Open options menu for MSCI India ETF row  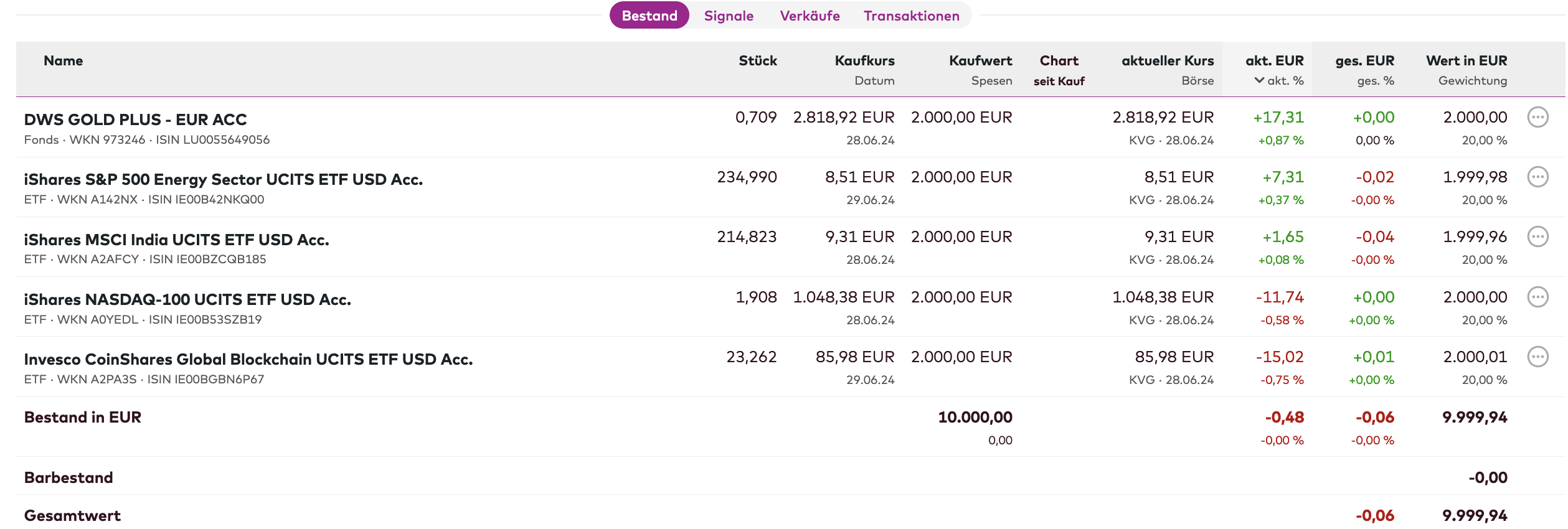(x=1537, y=236)
